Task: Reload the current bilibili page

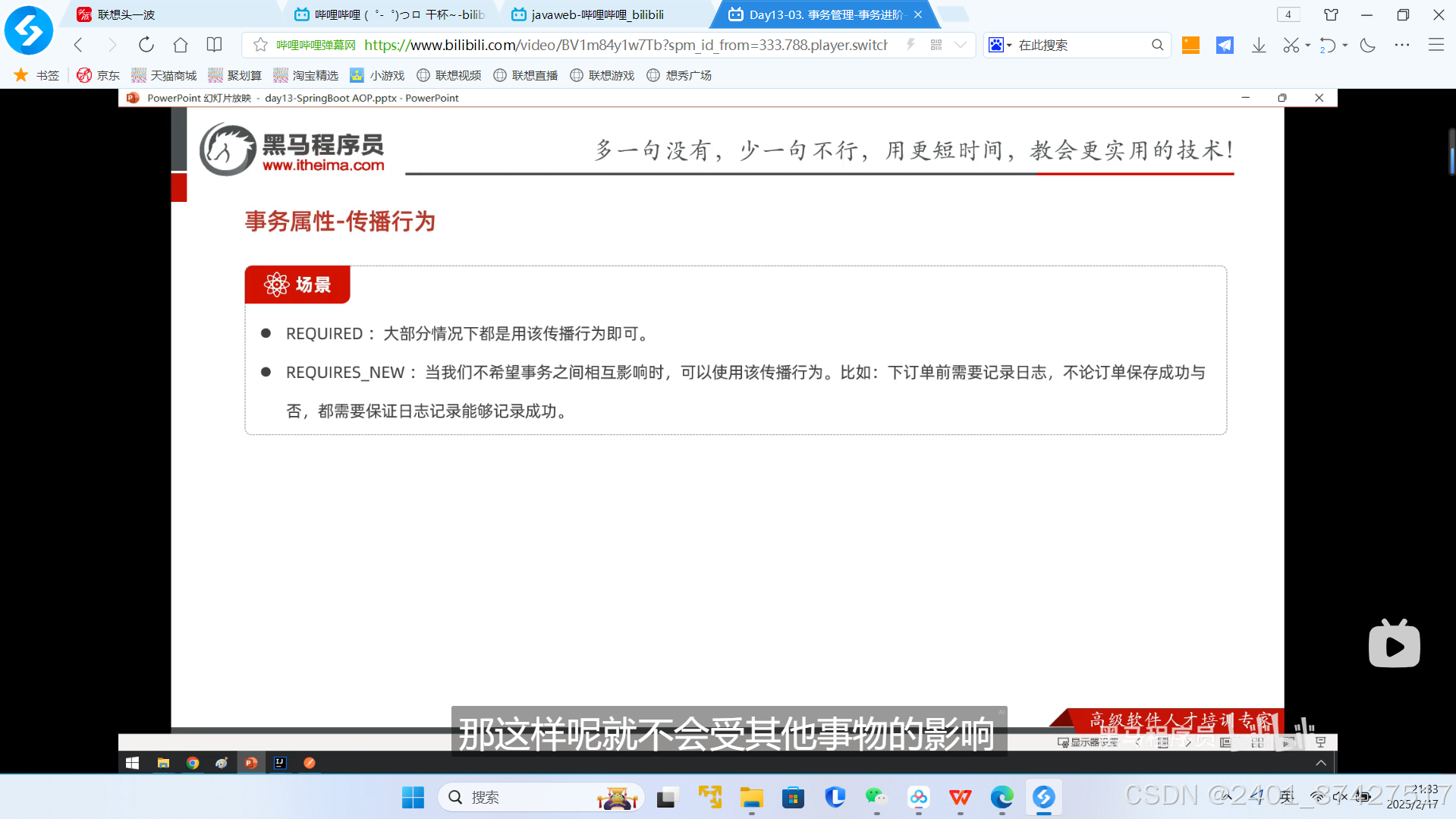Action: click(146, 45)
